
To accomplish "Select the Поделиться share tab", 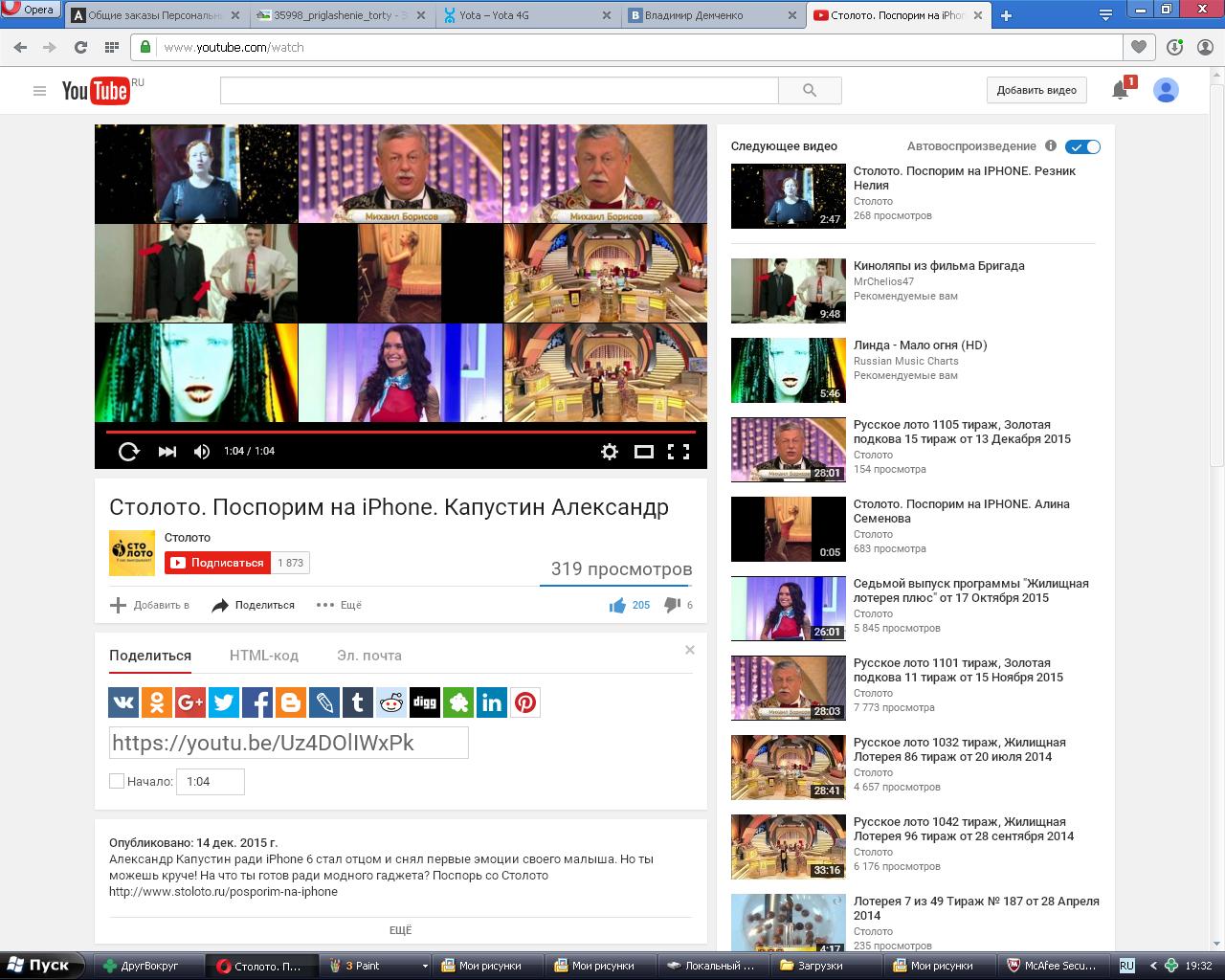I will (x=150, y=656).
